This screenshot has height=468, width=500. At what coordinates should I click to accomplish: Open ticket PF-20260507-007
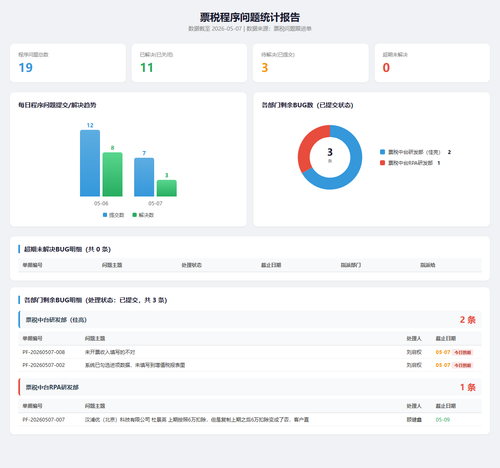pos(44,419)
